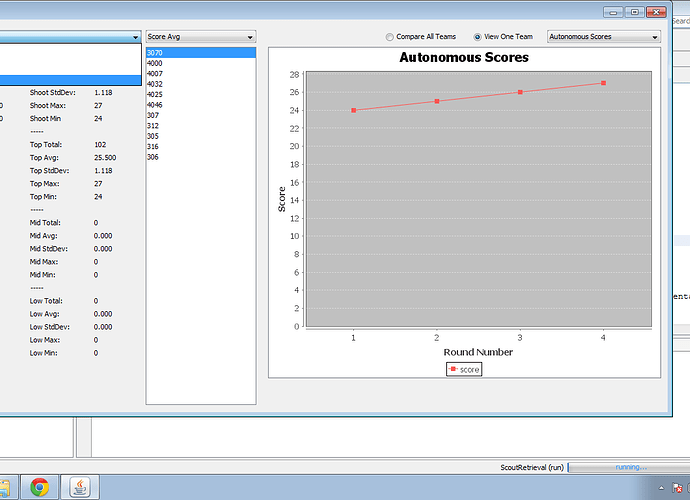The height and width of the screenshot is (500, 690).
Task: Select team 3070 in the list
Action: [x=201, y=53]
